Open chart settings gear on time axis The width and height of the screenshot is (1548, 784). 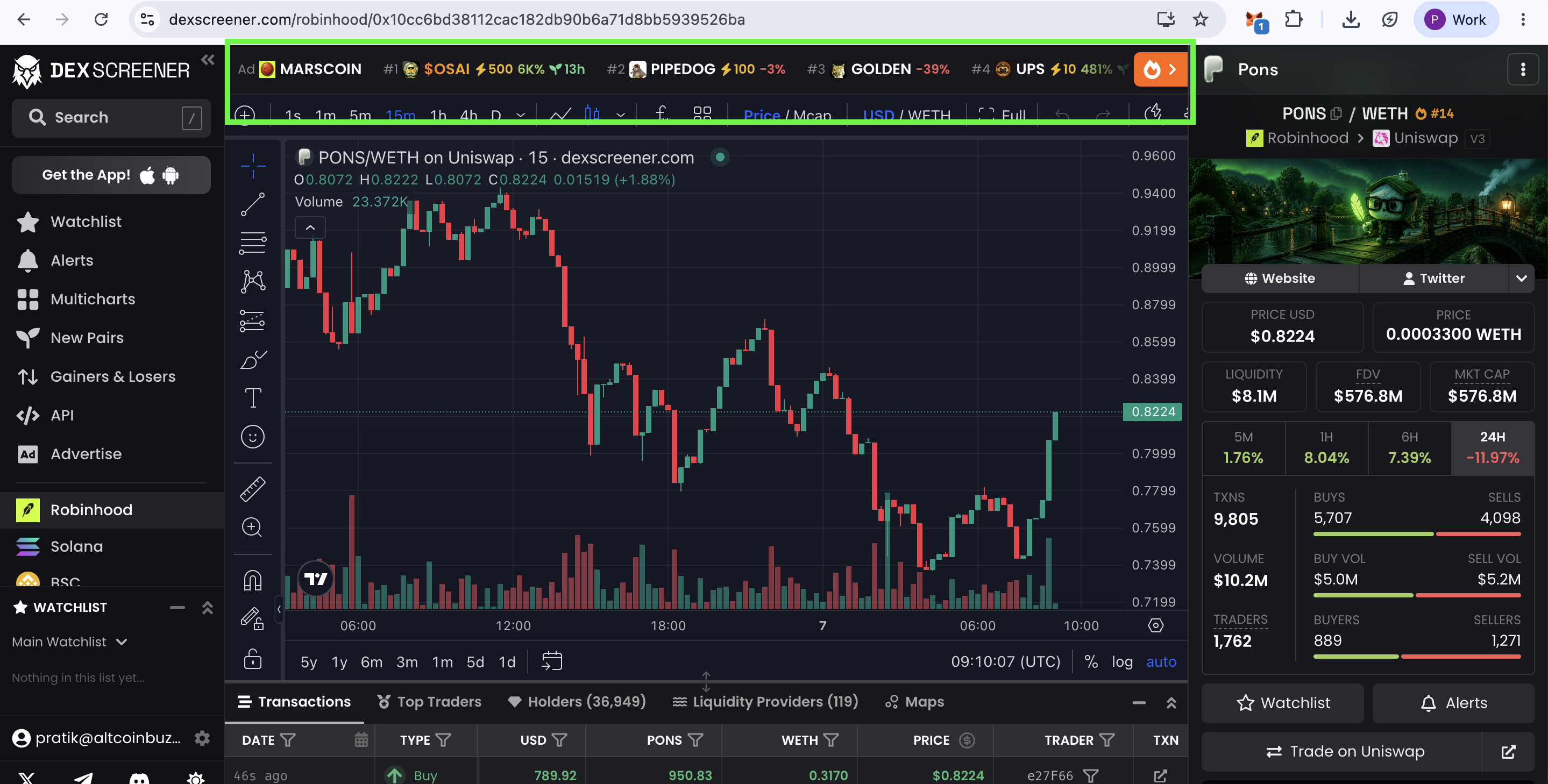1155,625
